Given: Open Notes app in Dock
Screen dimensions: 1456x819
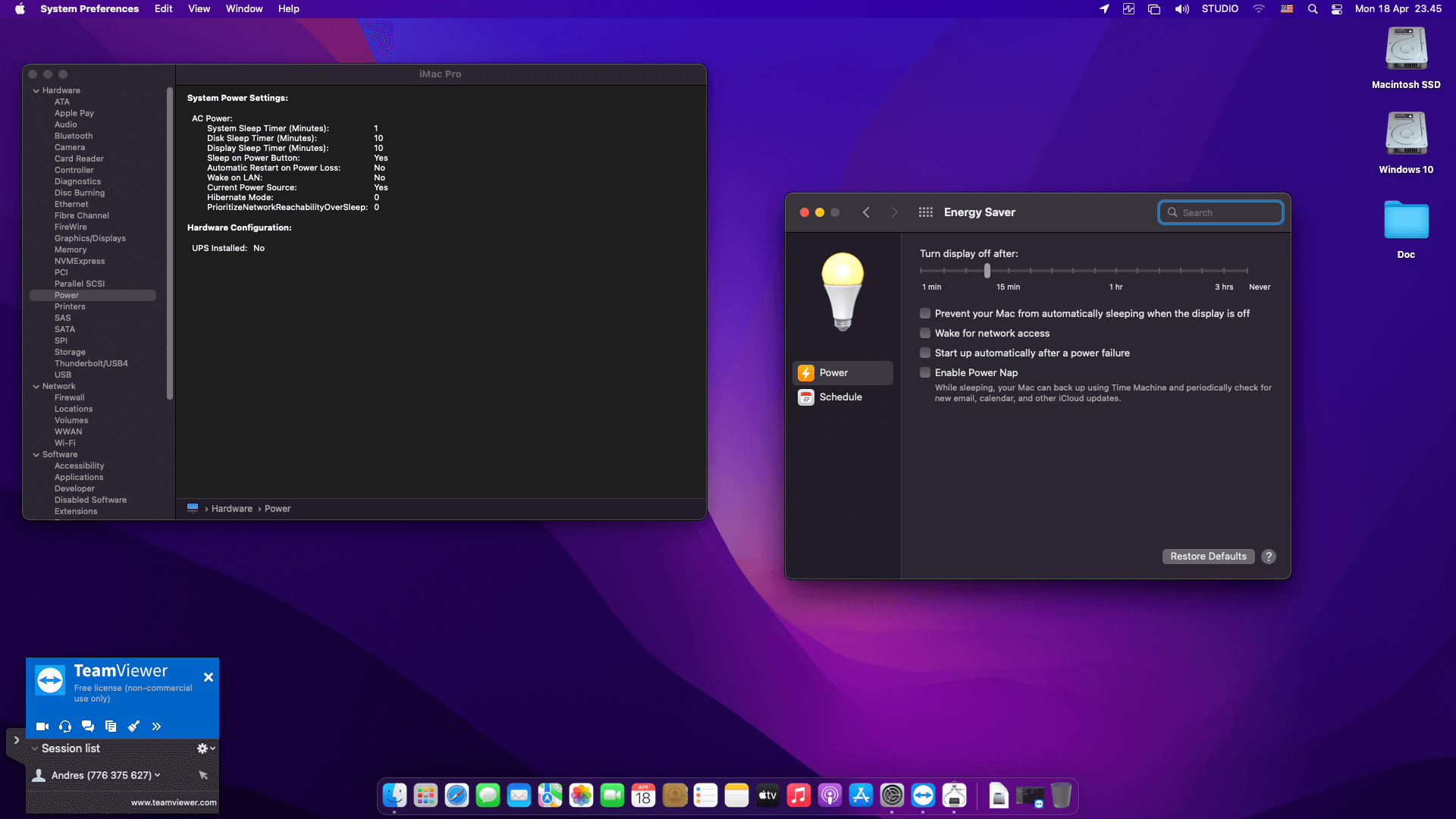Looking at the screenshot, I should tap(736, 795).
